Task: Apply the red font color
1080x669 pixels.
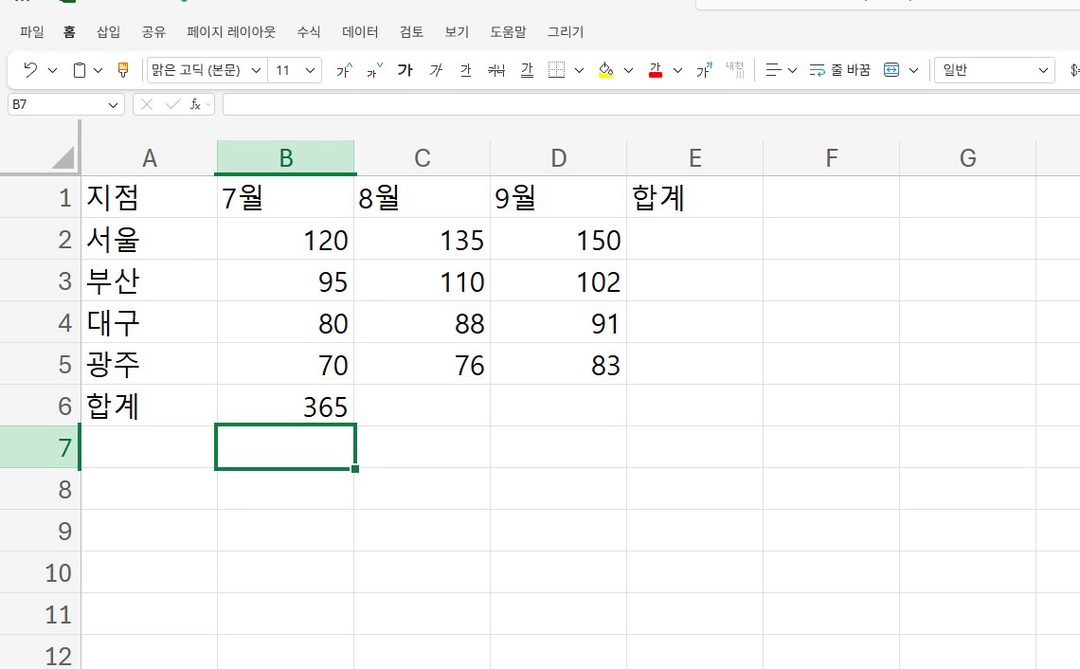Action: (x=656, y=70)
